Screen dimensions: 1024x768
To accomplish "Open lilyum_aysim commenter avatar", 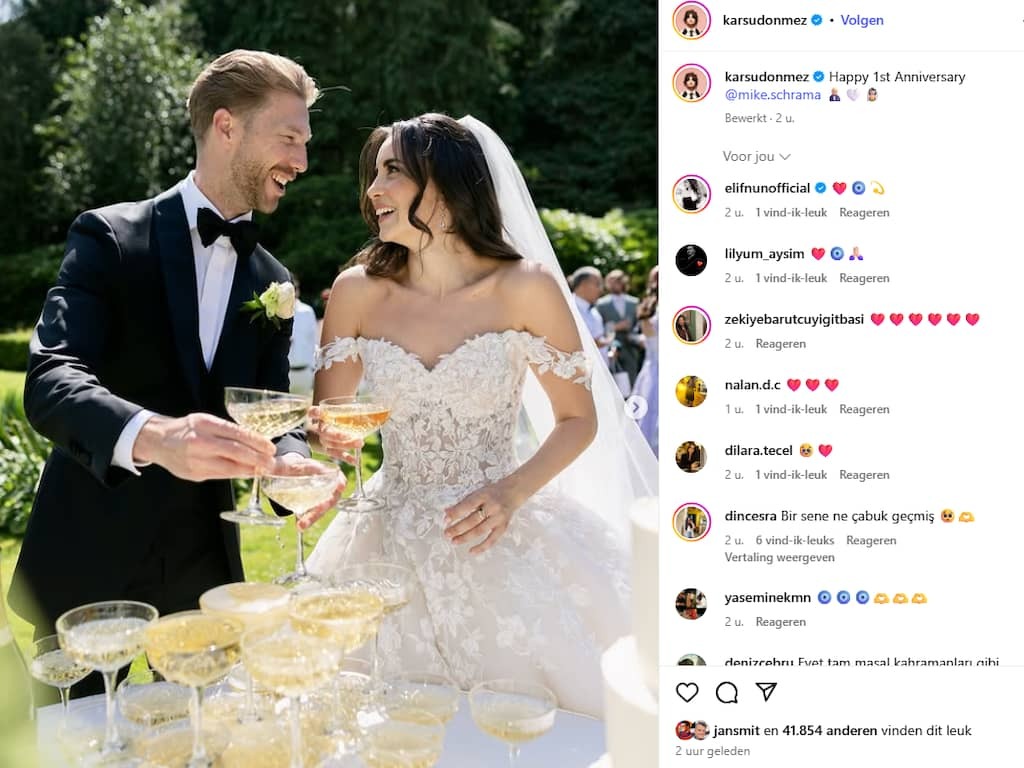I will point(692,260).
